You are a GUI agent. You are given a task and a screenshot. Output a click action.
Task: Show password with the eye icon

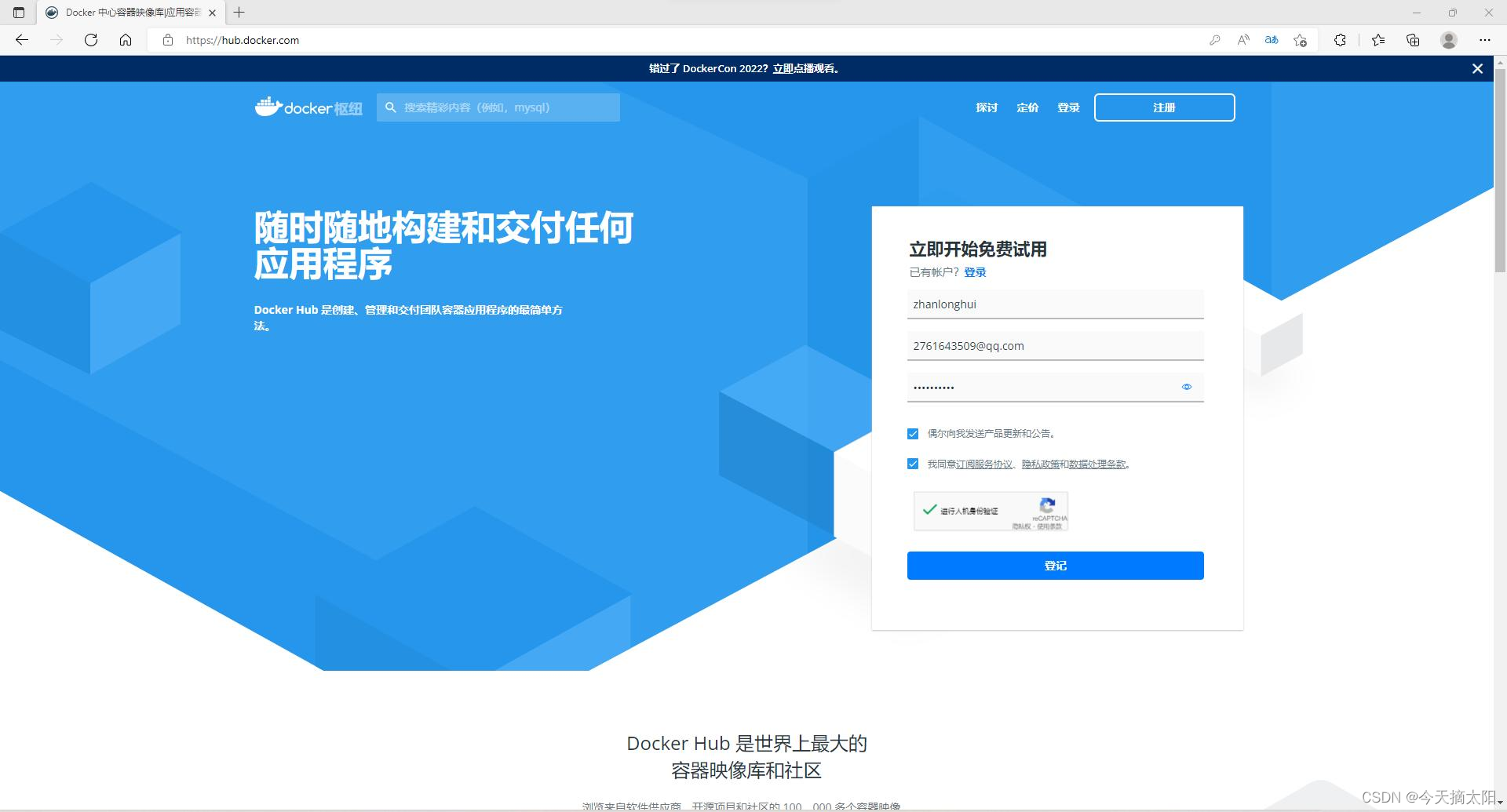coord(1187,387)
